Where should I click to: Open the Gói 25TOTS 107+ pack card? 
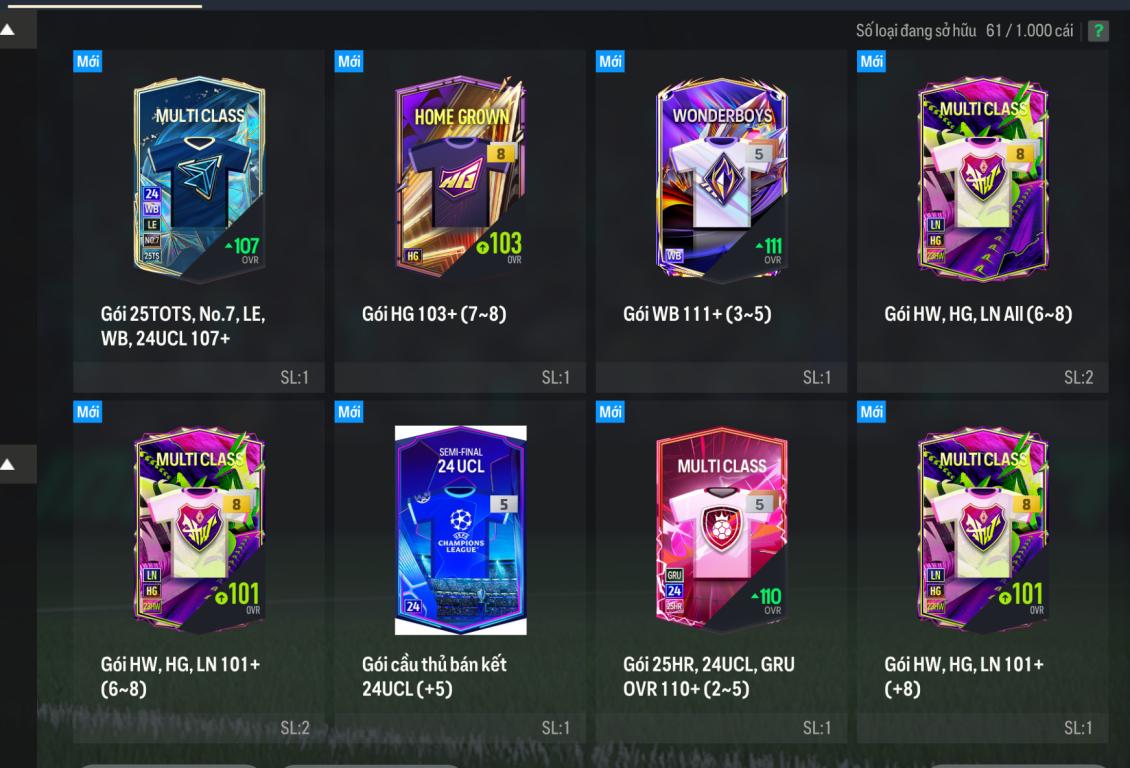[x=199, y=220]
